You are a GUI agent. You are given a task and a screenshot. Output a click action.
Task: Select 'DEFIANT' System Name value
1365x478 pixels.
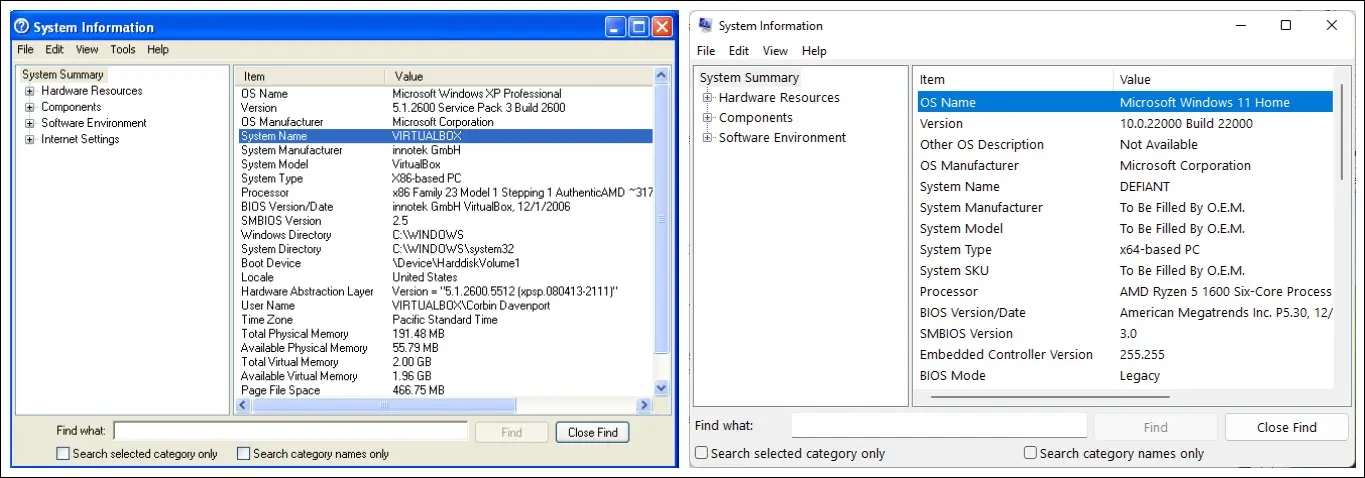click(x=1145, y=186)
